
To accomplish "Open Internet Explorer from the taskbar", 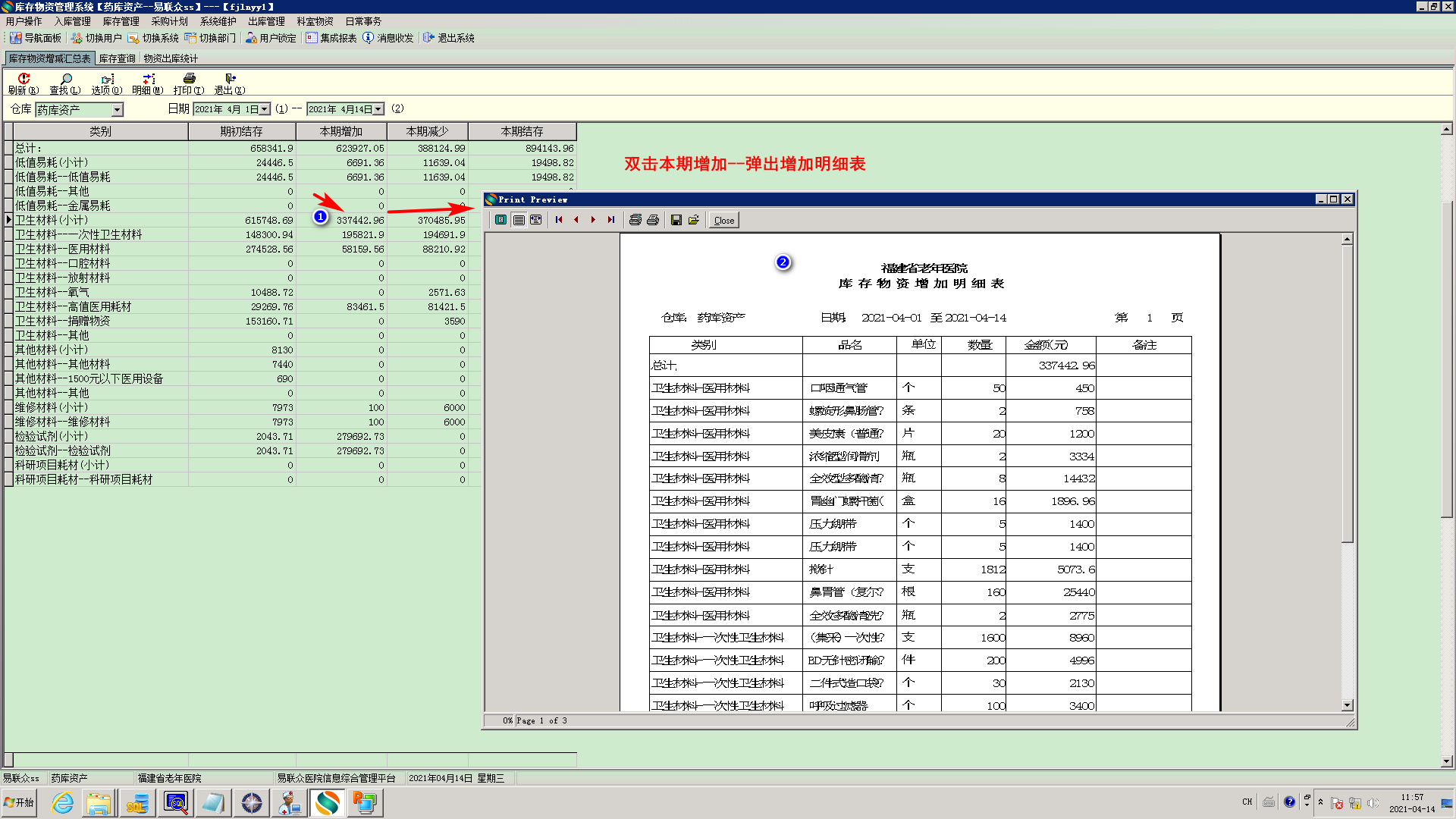I will 62,802.
